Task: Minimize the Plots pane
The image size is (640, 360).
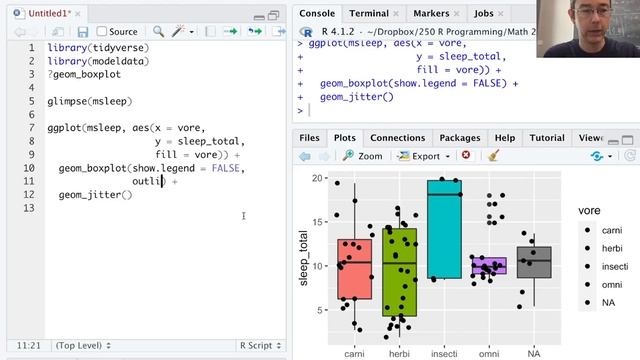Action: point(613,141)
